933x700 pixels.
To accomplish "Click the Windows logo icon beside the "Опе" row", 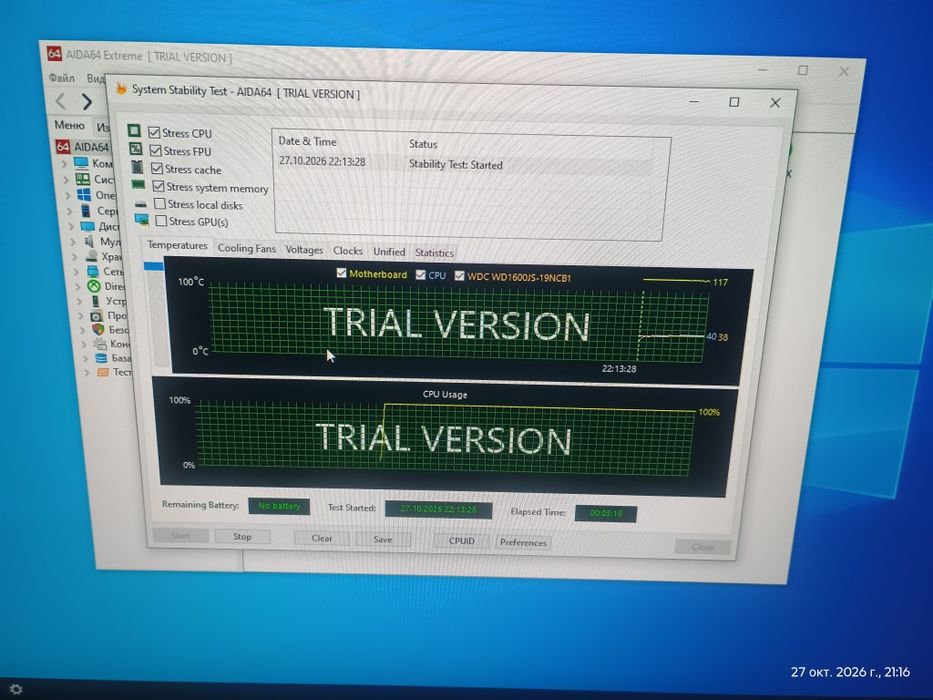I will pyautogui.click(x=84, y=195).
